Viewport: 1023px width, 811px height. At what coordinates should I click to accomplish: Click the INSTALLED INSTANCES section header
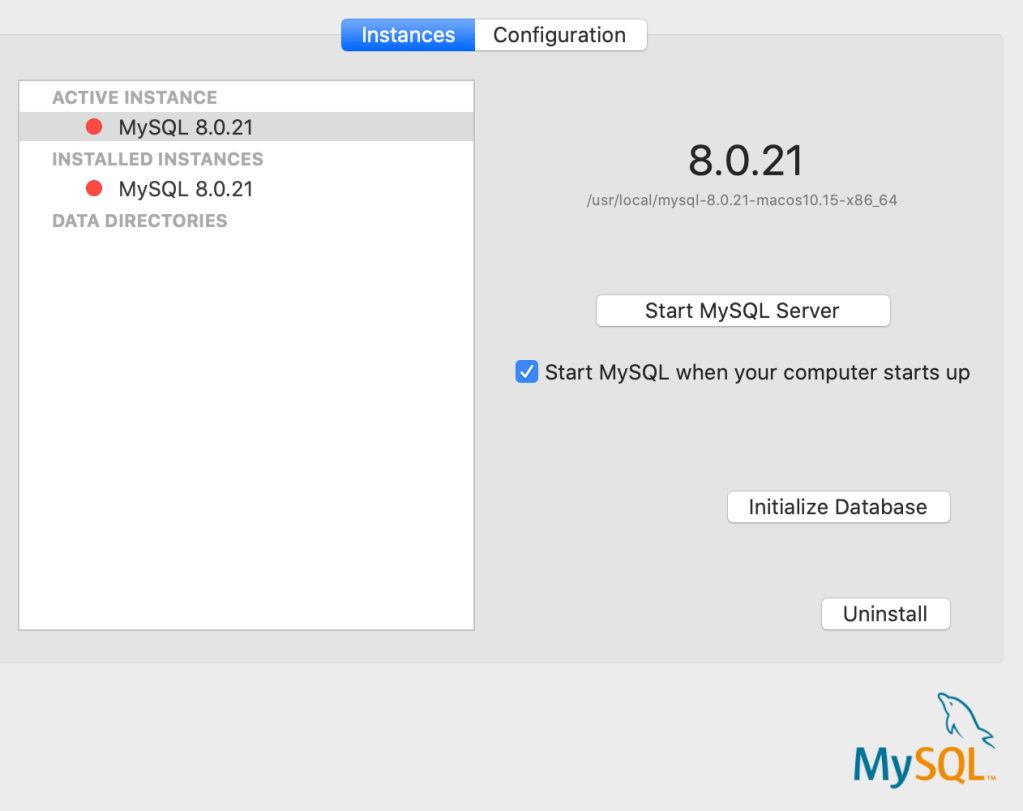[157, 159]
